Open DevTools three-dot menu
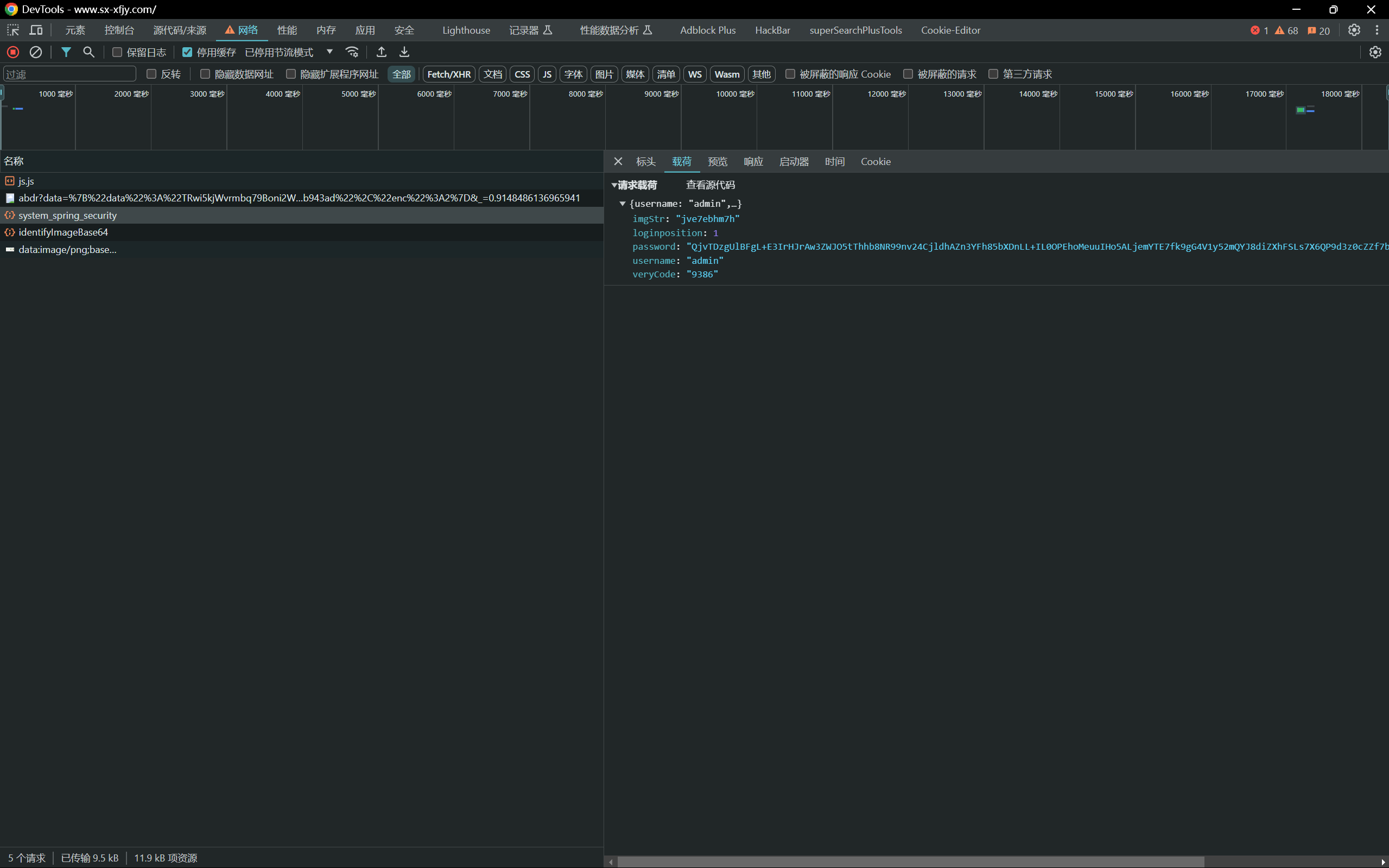The height and width of the screenshot is (868, 1389). tap(1377, 30)
